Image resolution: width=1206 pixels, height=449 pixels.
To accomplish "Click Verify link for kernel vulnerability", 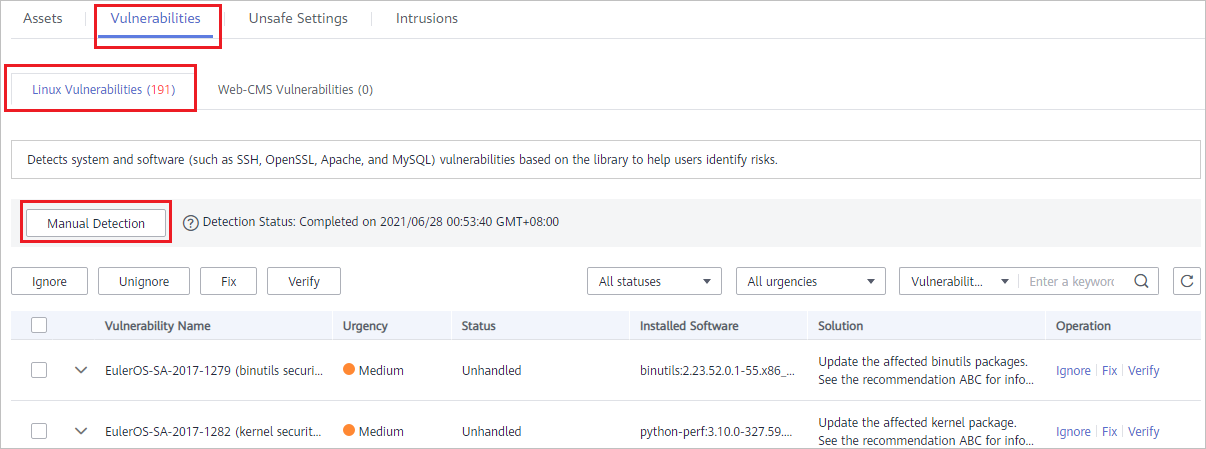I will point(1144,431).
